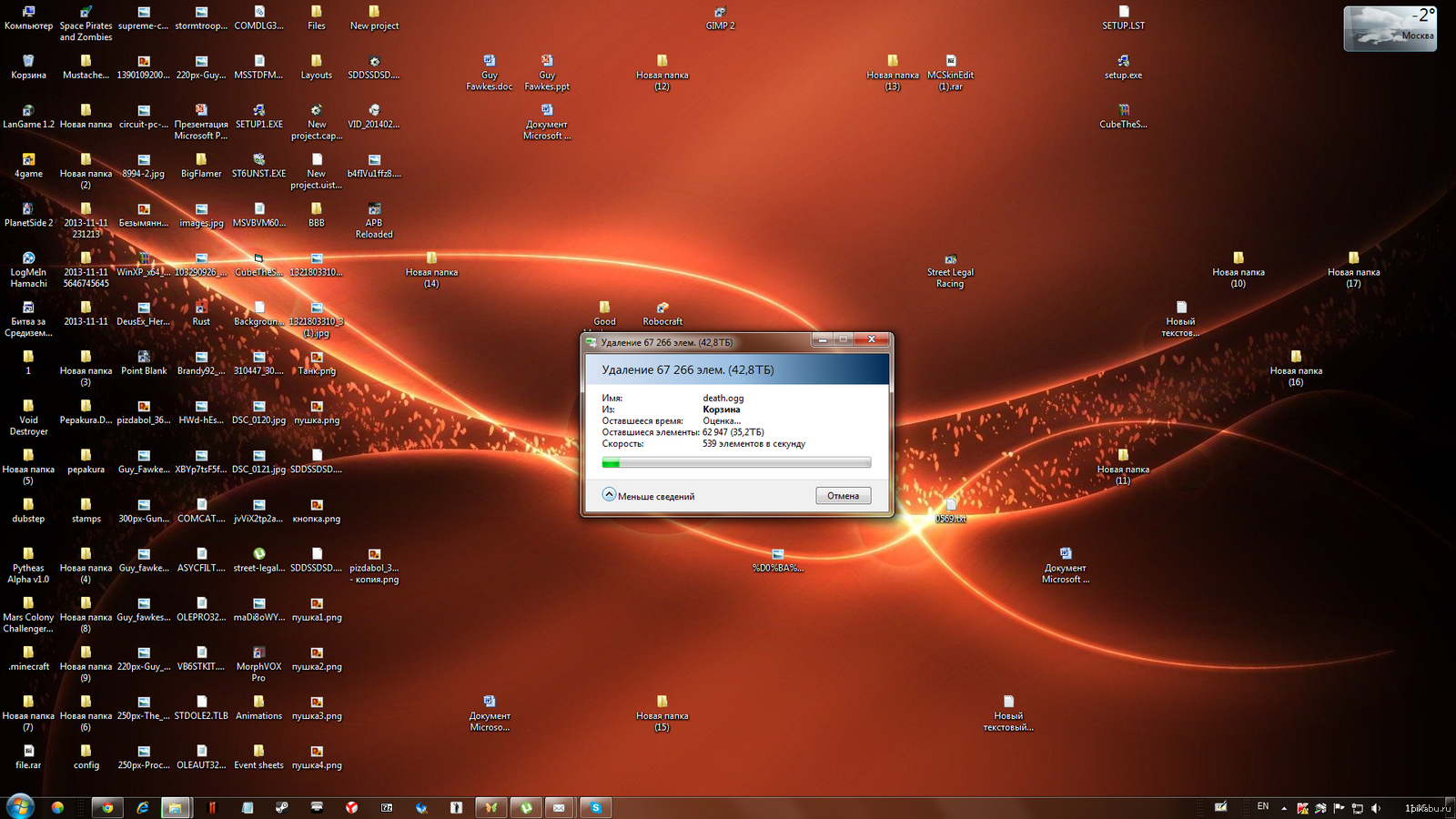Select the setup.exe desktop file
This screenshot has width=1456, height=819.
[1123, 67]
